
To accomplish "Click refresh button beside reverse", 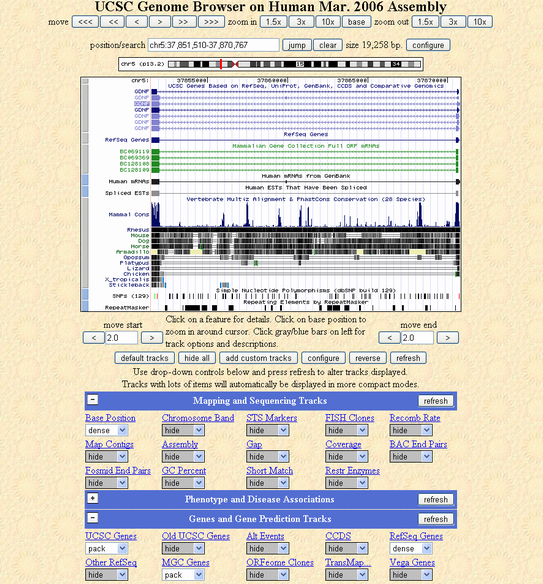I will coord(408,358).
